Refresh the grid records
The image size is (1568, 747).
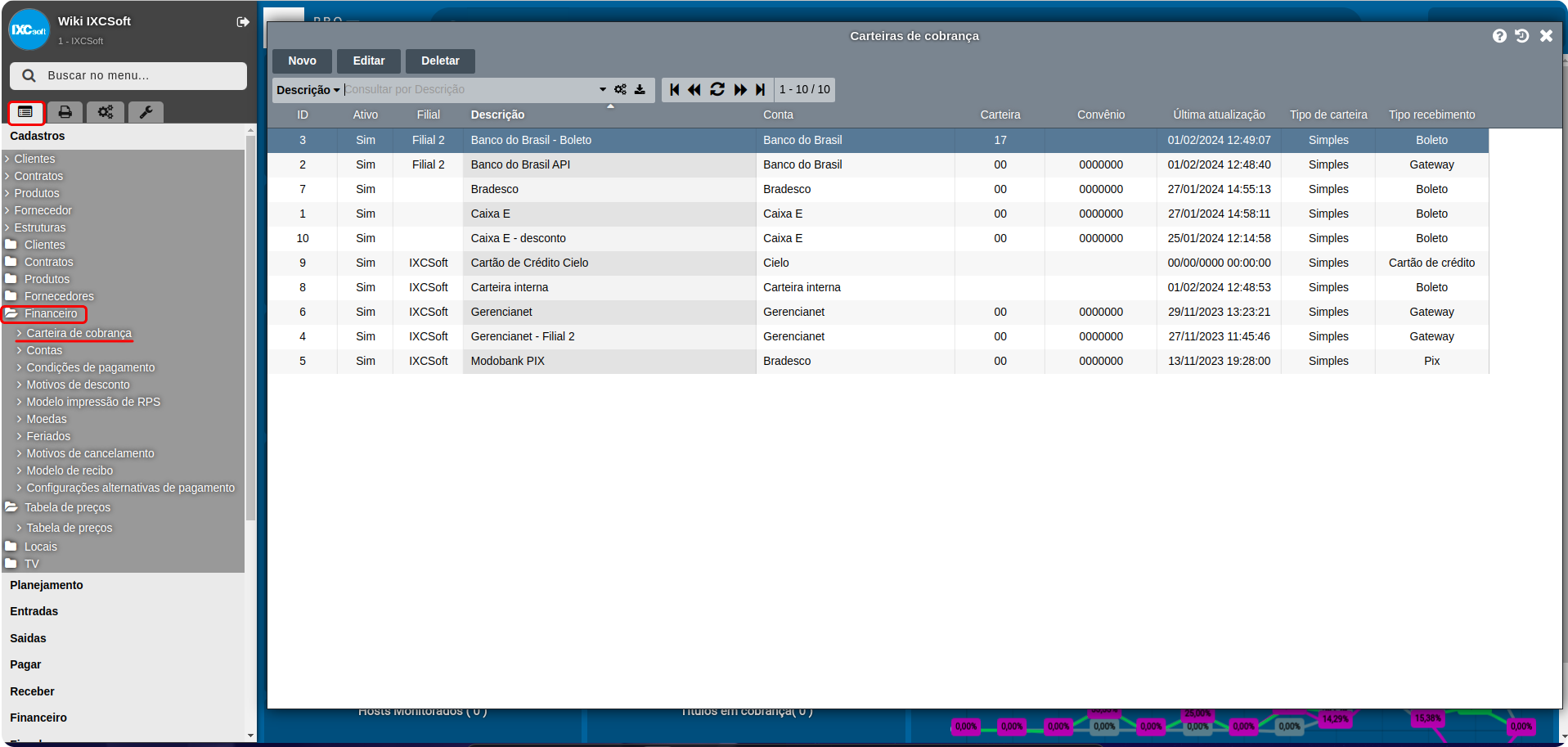coord(717,89)
